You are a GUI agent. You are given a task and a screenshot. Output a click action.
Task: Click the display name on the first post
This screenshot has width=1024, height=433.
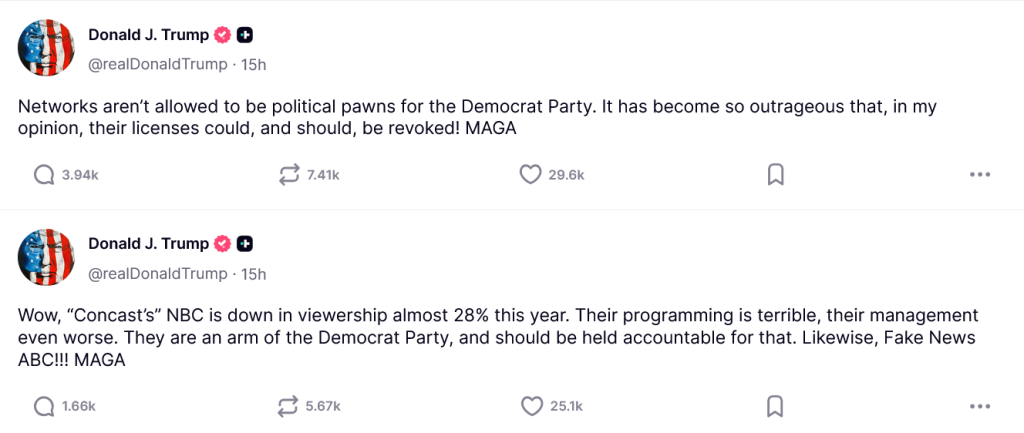(x=148, y=35)
